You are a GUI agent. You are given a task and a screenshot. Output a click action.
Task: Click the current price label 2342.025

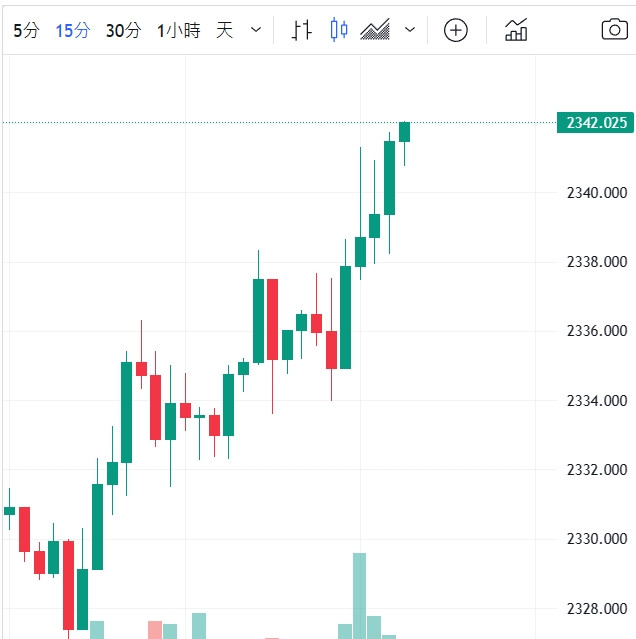pos(596,123)
